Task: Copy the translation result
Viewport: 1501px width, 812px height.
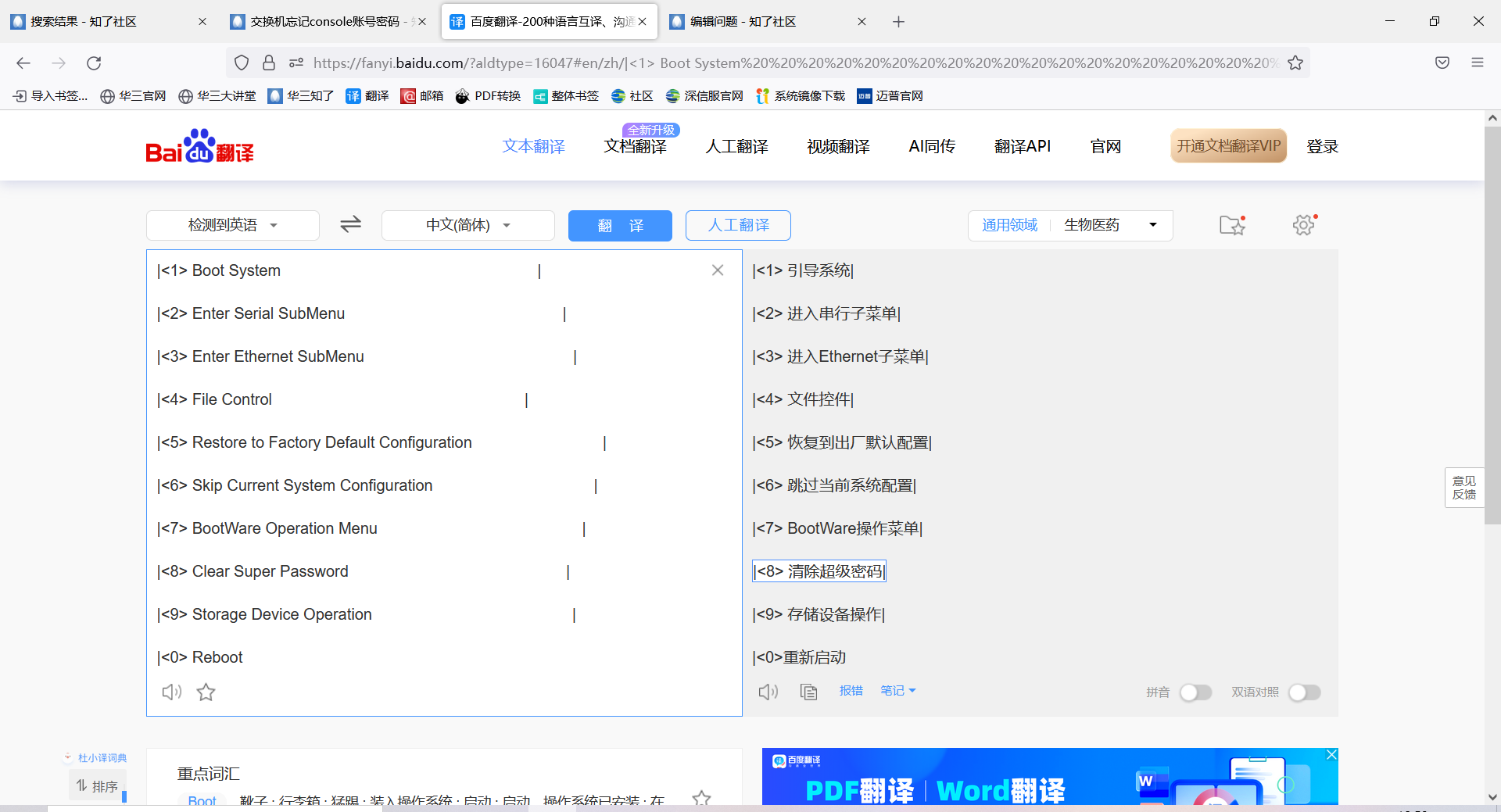Action: click(809, 692)
